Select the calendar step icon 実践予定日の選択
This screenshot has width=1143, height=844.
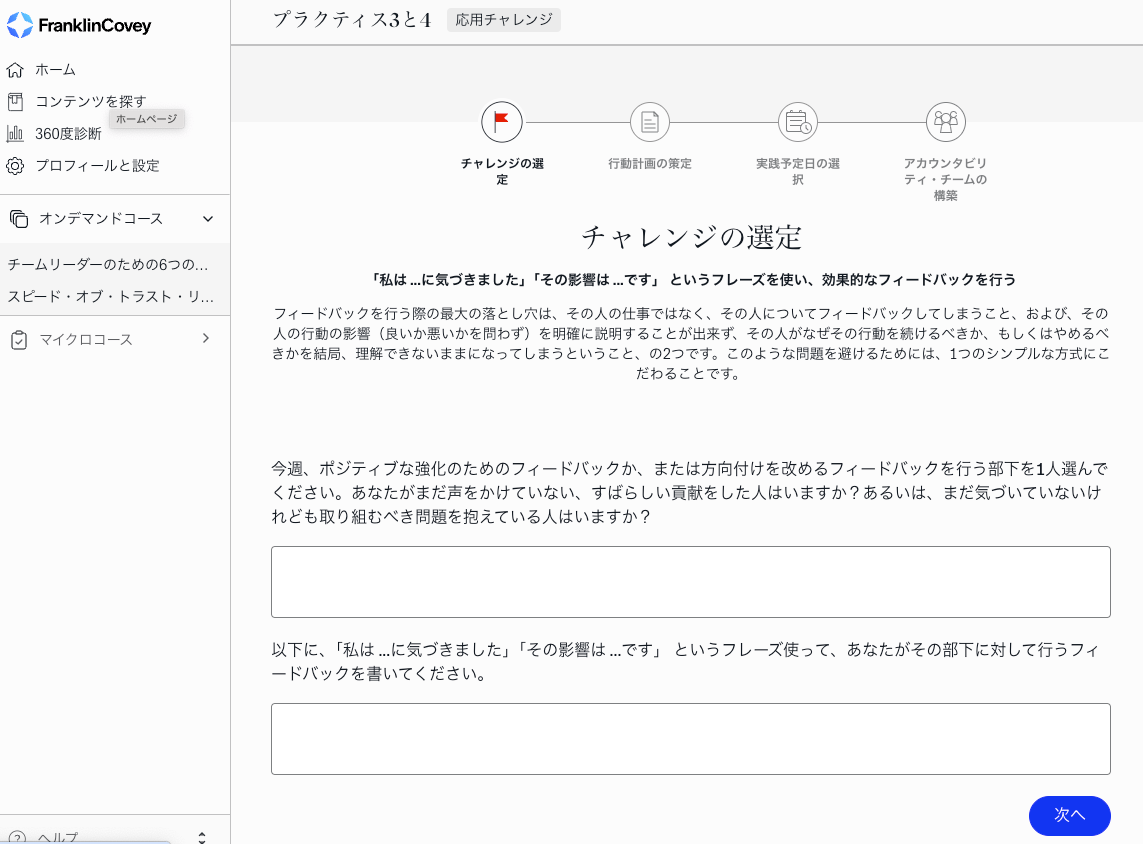tap(798, 122)
